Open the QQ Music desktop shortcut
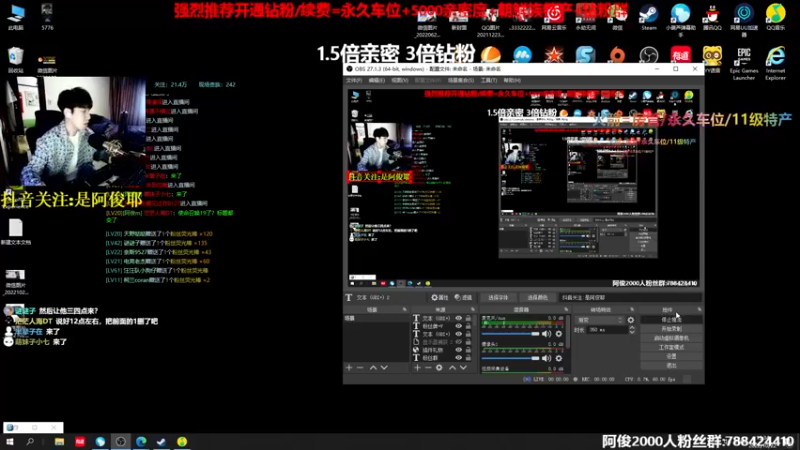This screenshot has height=450, width=800. [776, 16]
